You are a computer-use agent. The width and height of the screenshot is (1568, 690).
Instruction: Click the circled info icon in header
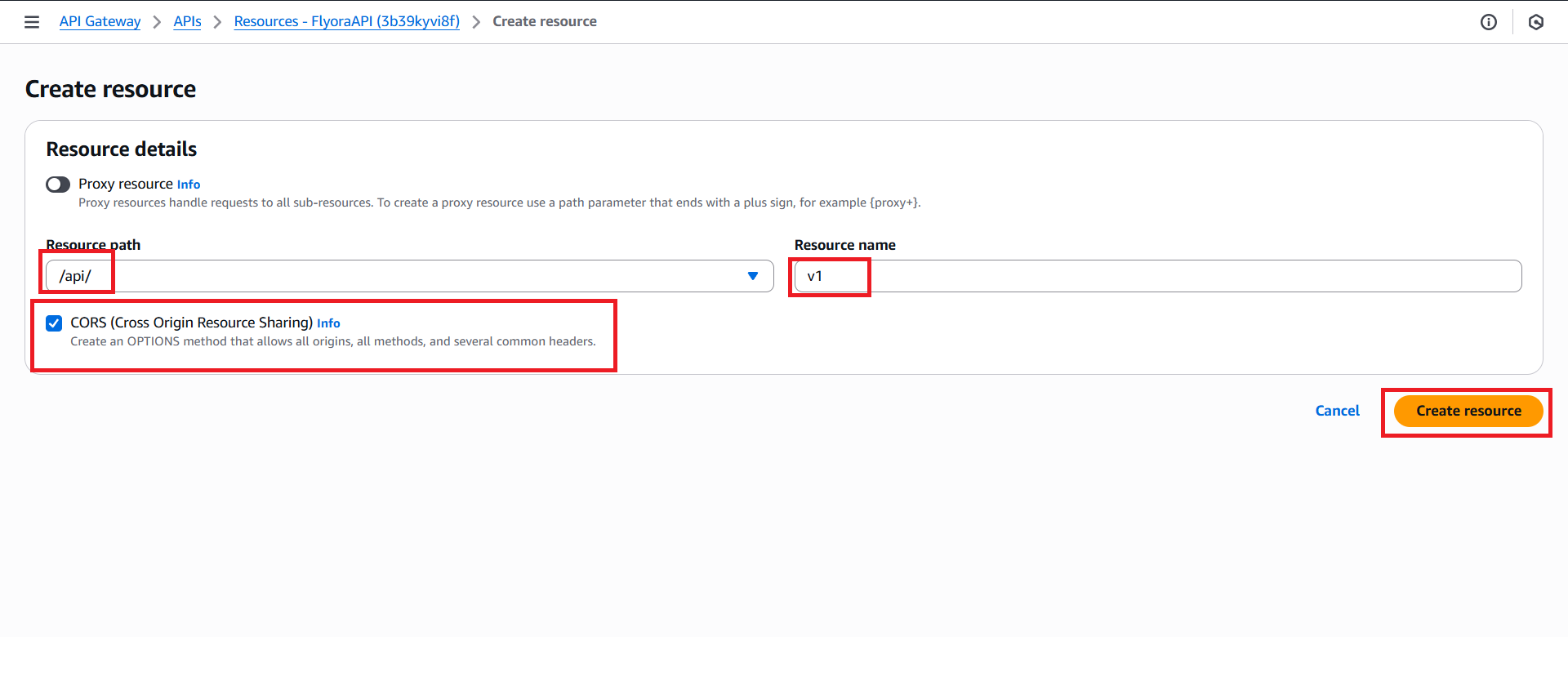(1488, 22)
